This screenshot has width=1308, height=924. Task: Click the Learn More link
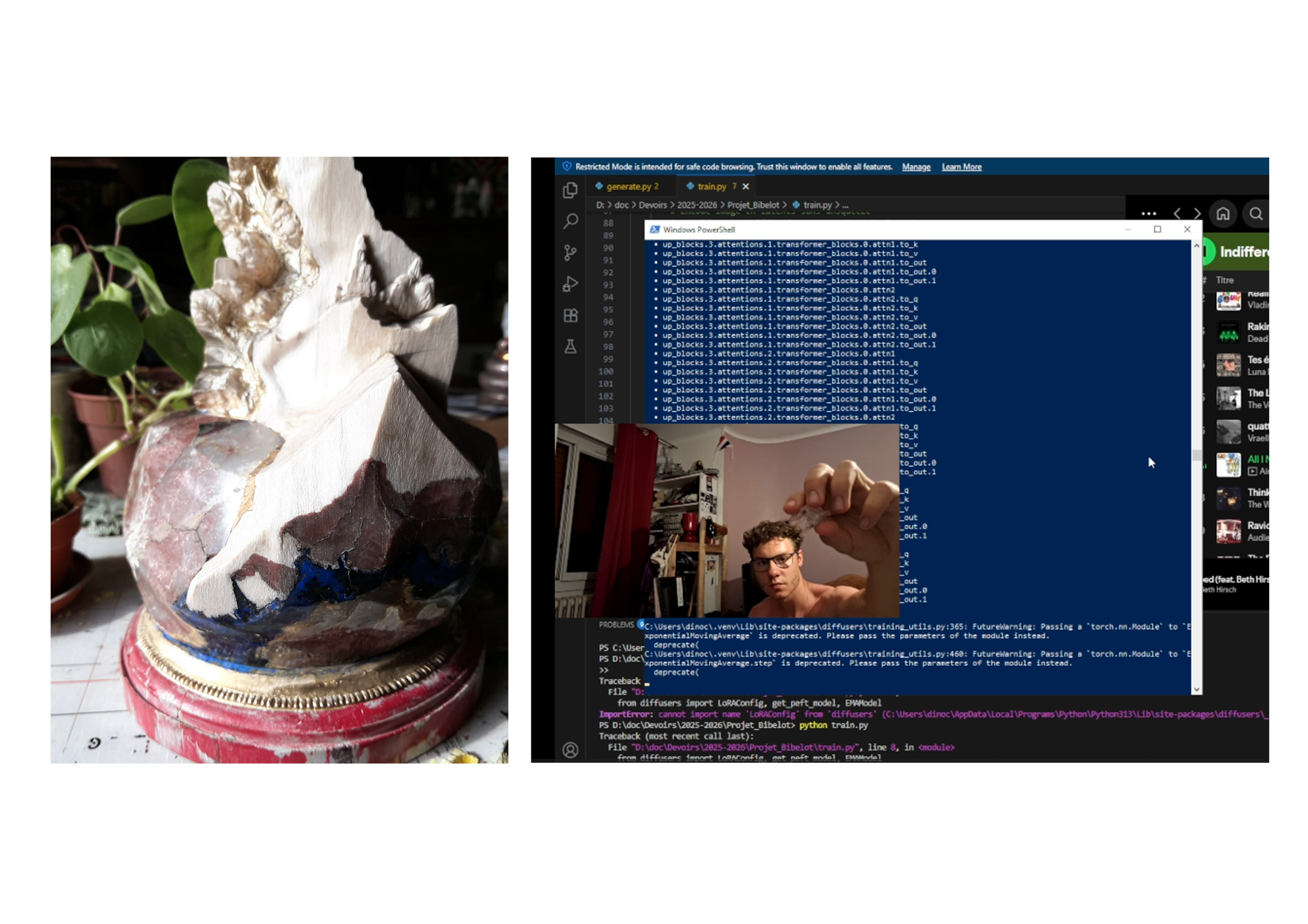coord(961,167)
